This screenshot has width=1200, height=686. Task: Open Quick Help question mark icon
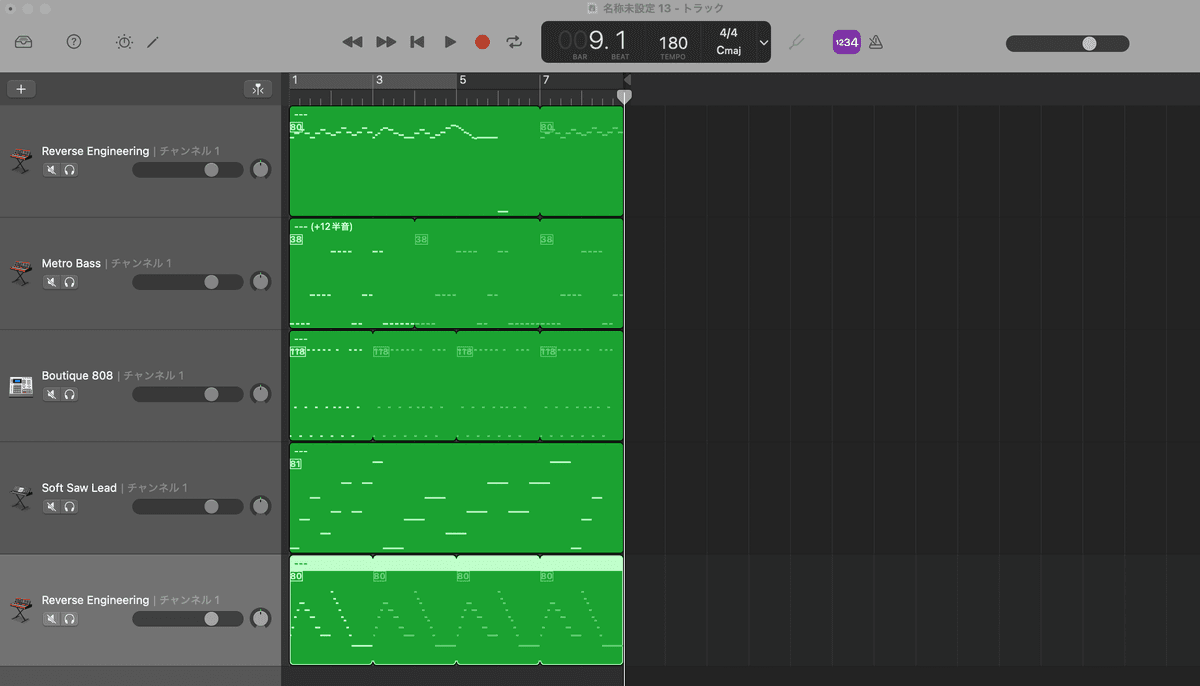coord(74,42)
